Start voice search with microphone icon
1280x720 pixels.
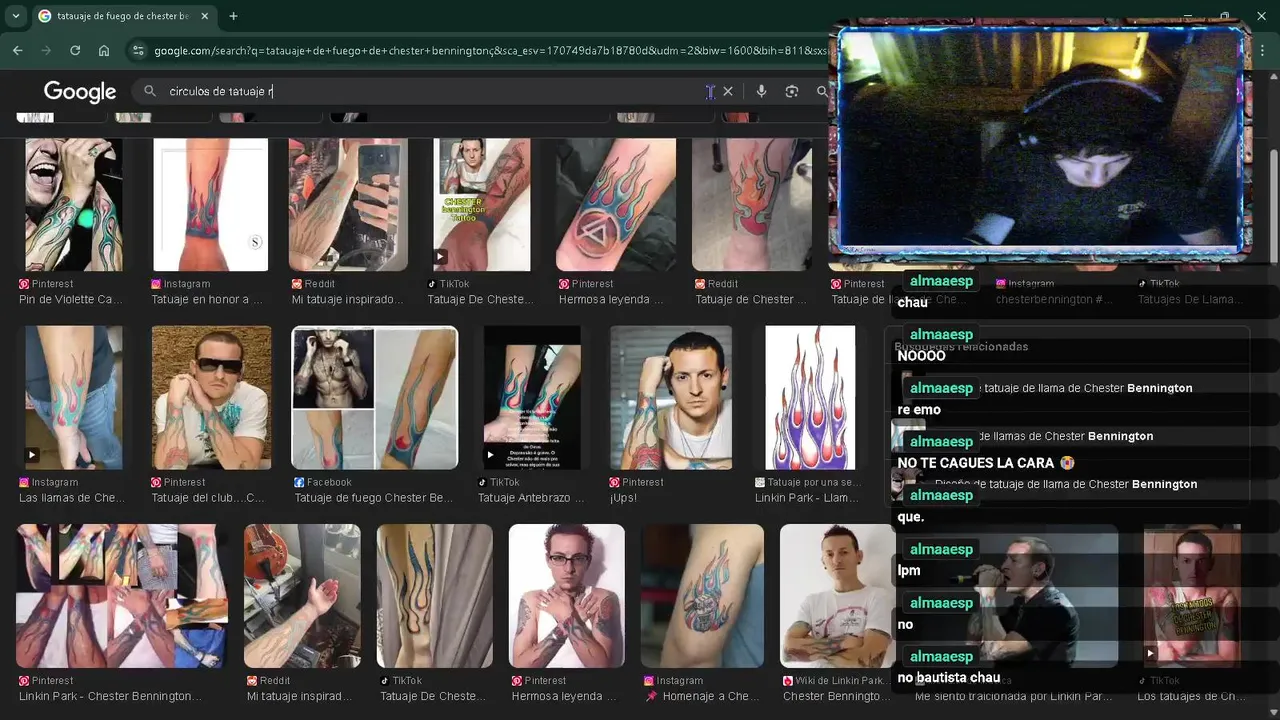point(761,91)
